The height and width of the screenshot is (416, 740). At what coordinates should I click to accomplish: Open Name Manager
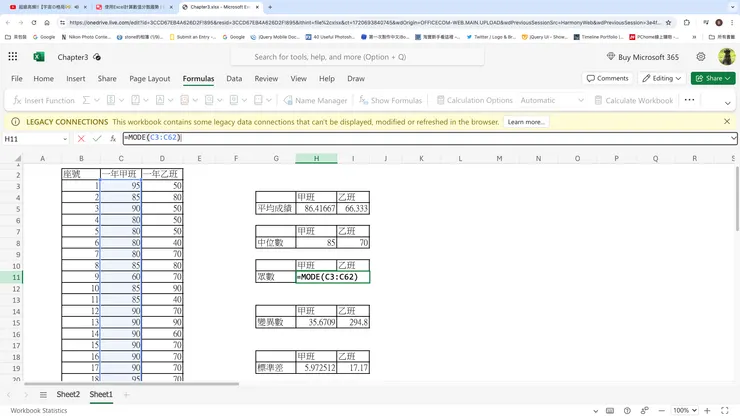[315, 100]
